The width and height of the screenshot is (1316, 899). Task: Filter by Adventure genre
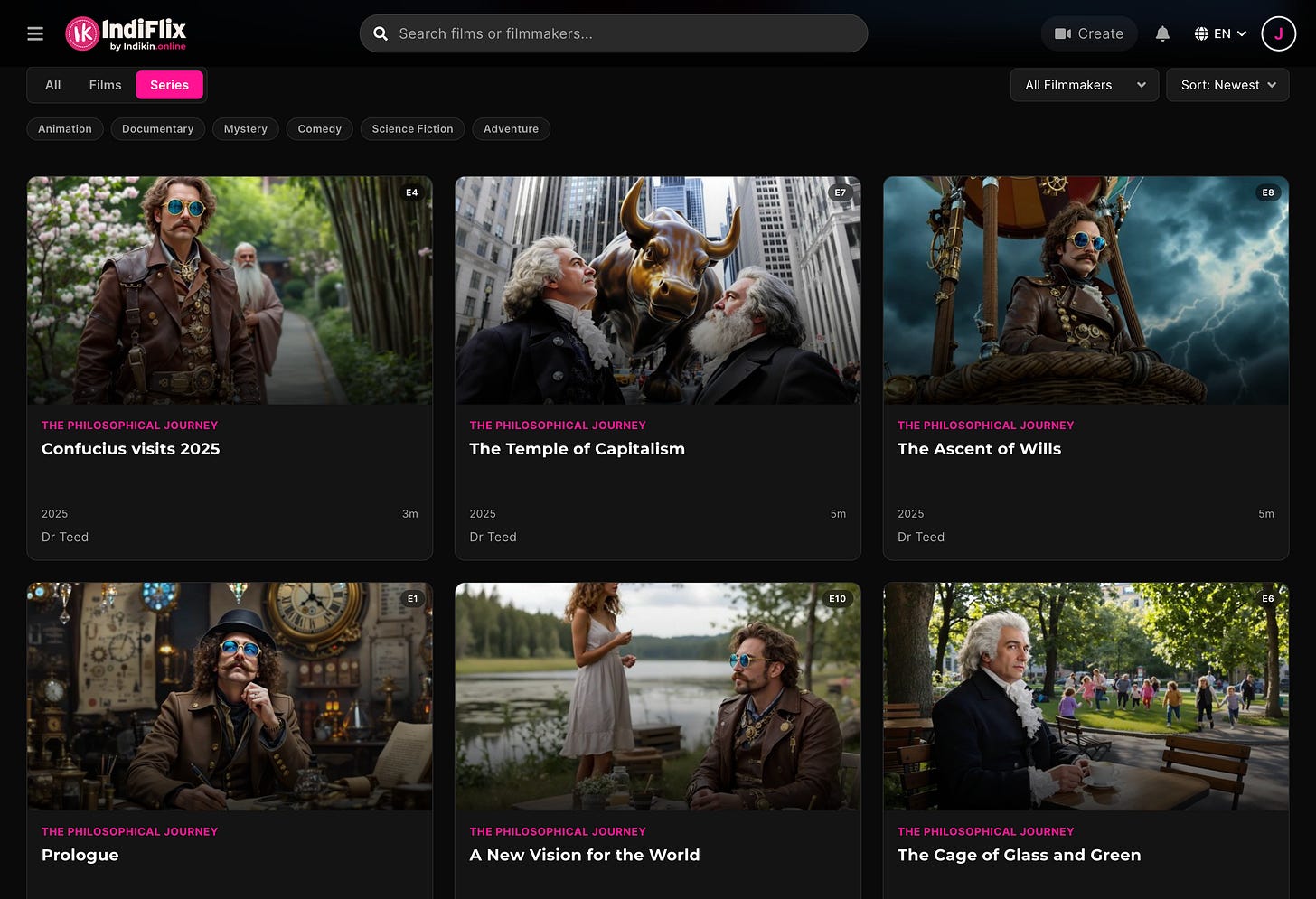tap(511, 129)
